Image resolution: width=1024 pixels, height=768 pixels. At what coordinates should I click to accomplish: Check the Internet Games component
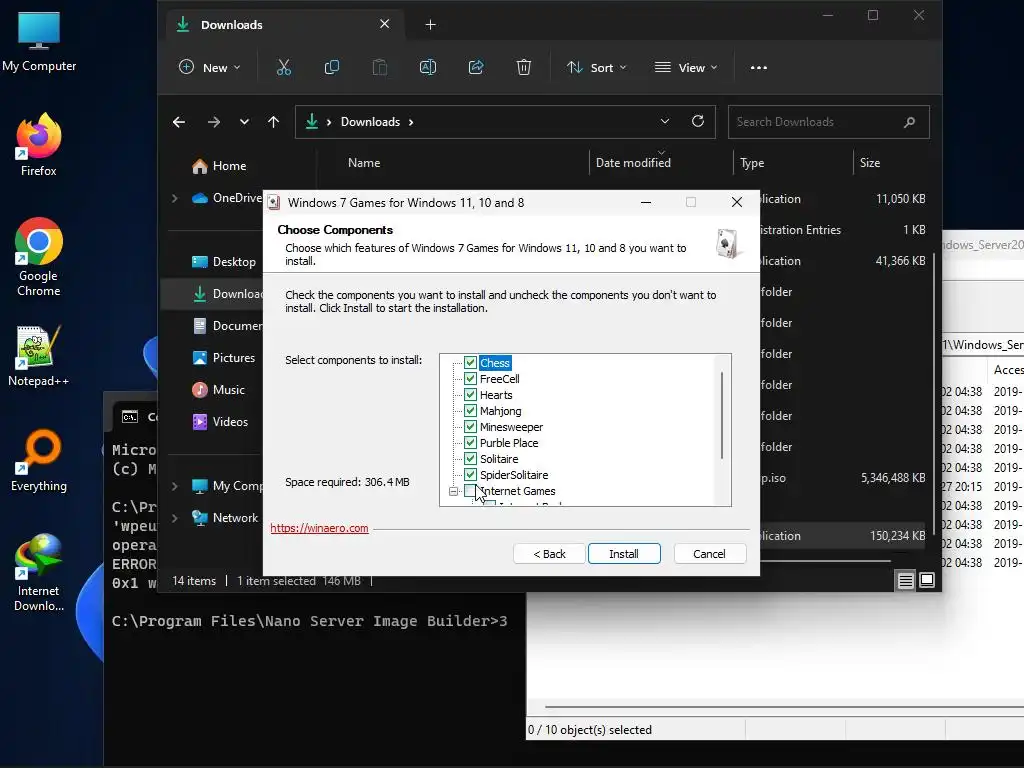[470, 490]
